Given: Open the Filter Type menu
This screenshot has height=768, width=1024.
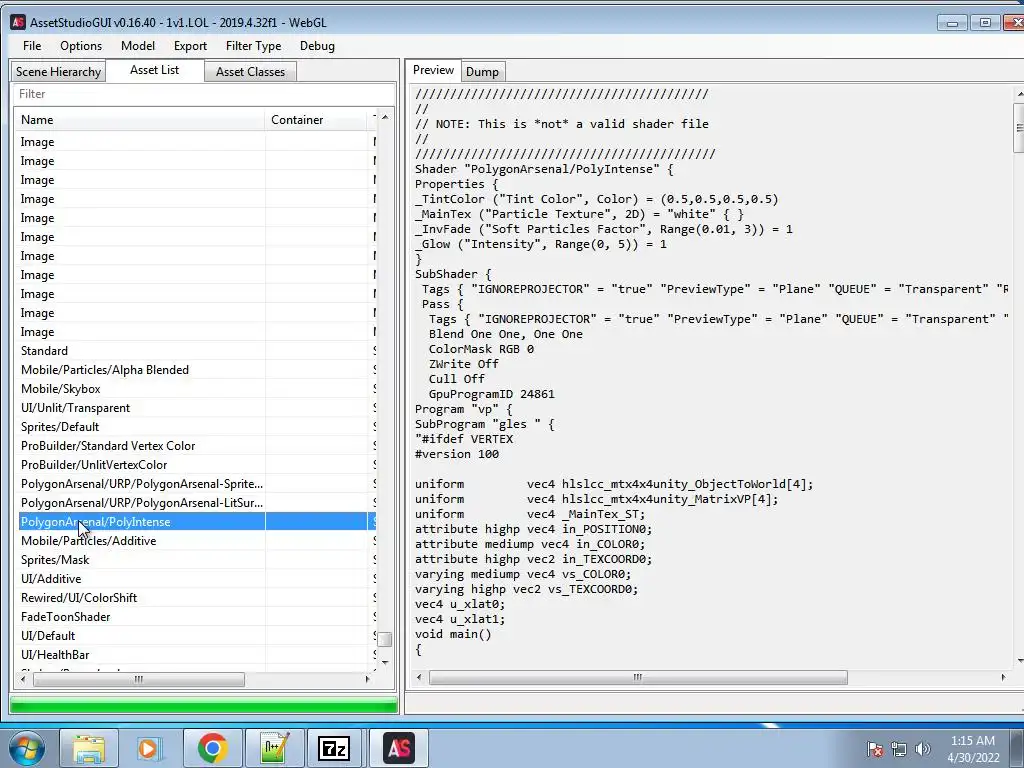Looking at the screenshot, I should [253, 46].
